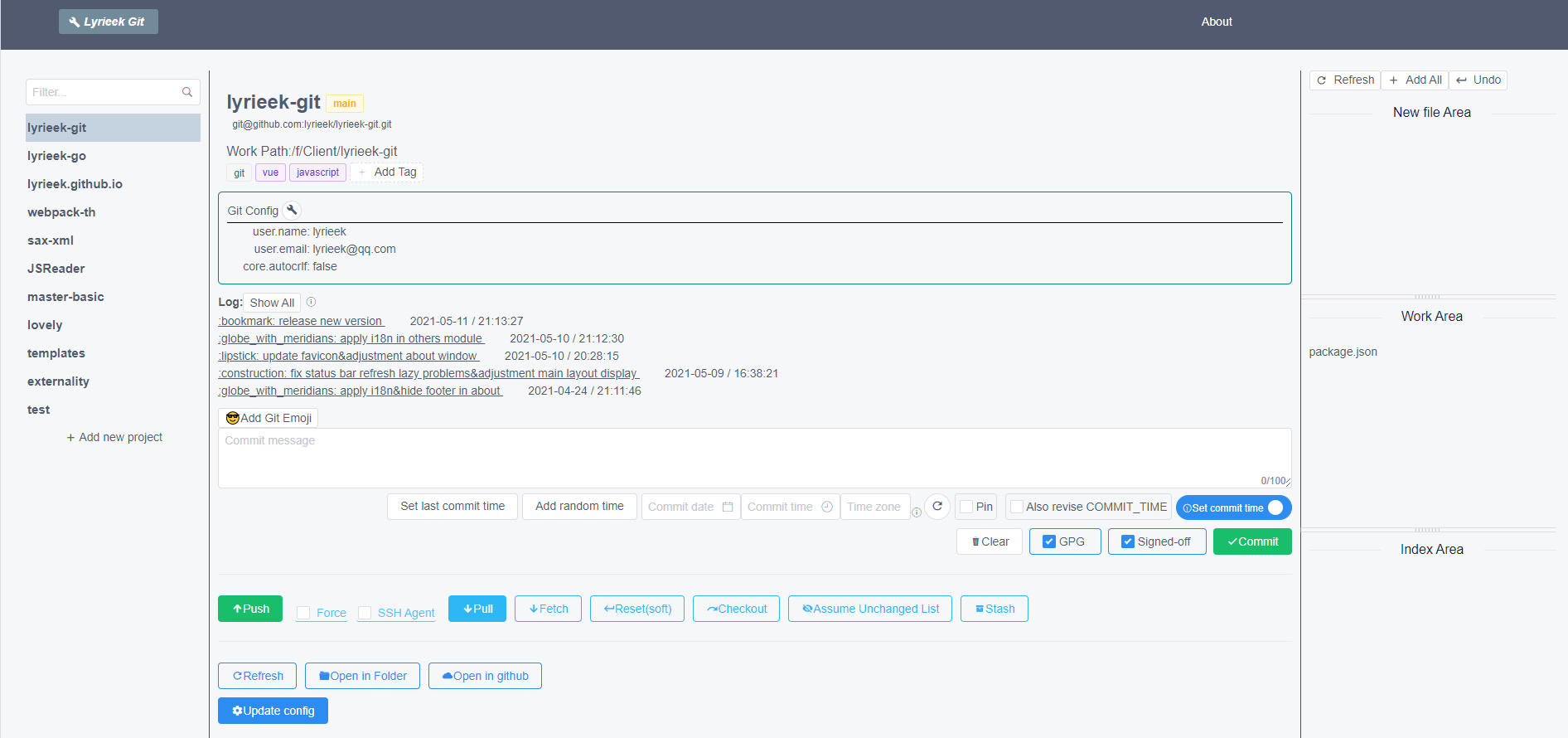The image size is (1568, 738).
Task: Click the info icon next to Show All
Action: [x=312, y=302]
